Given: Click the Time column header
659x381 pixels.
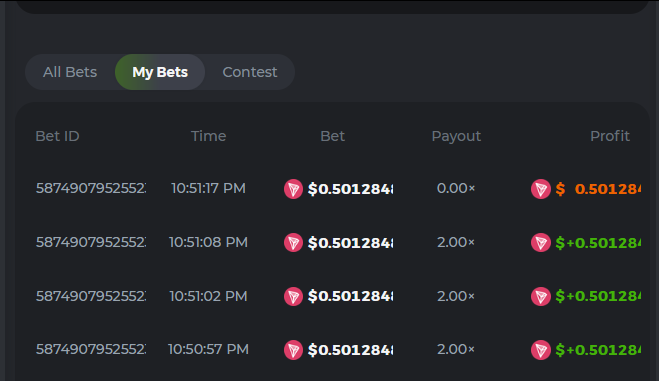Looking at the screenshot, I should point(208,136).
